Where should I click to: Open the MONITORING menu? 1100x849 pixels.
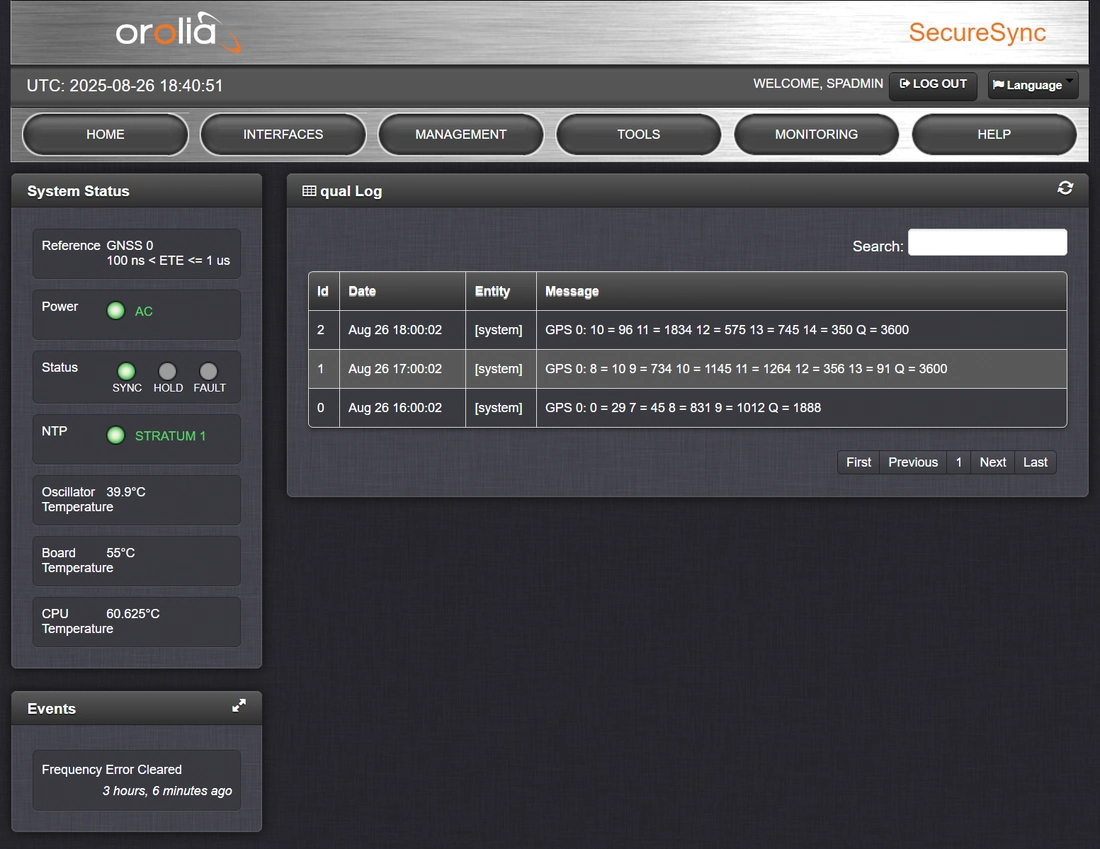click(x=817, y=134)
